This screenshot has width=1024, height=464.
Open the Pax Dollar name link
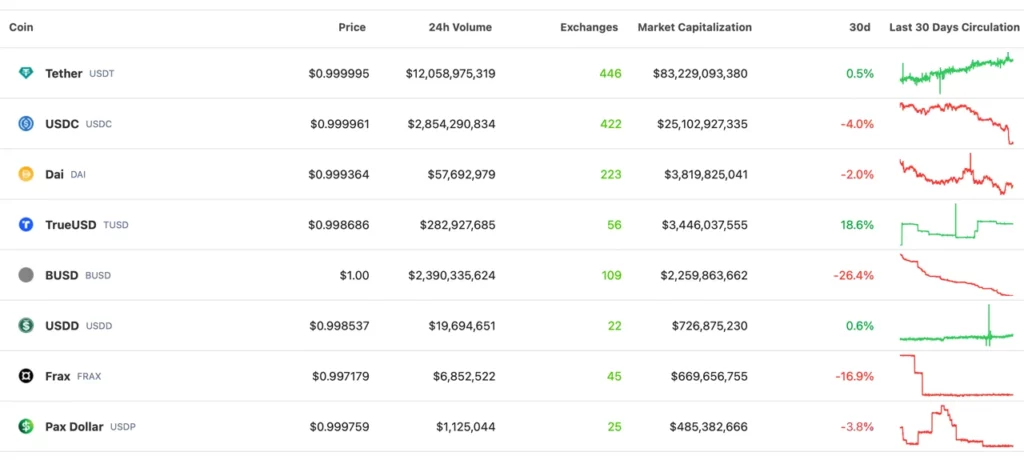pos(74,427)
